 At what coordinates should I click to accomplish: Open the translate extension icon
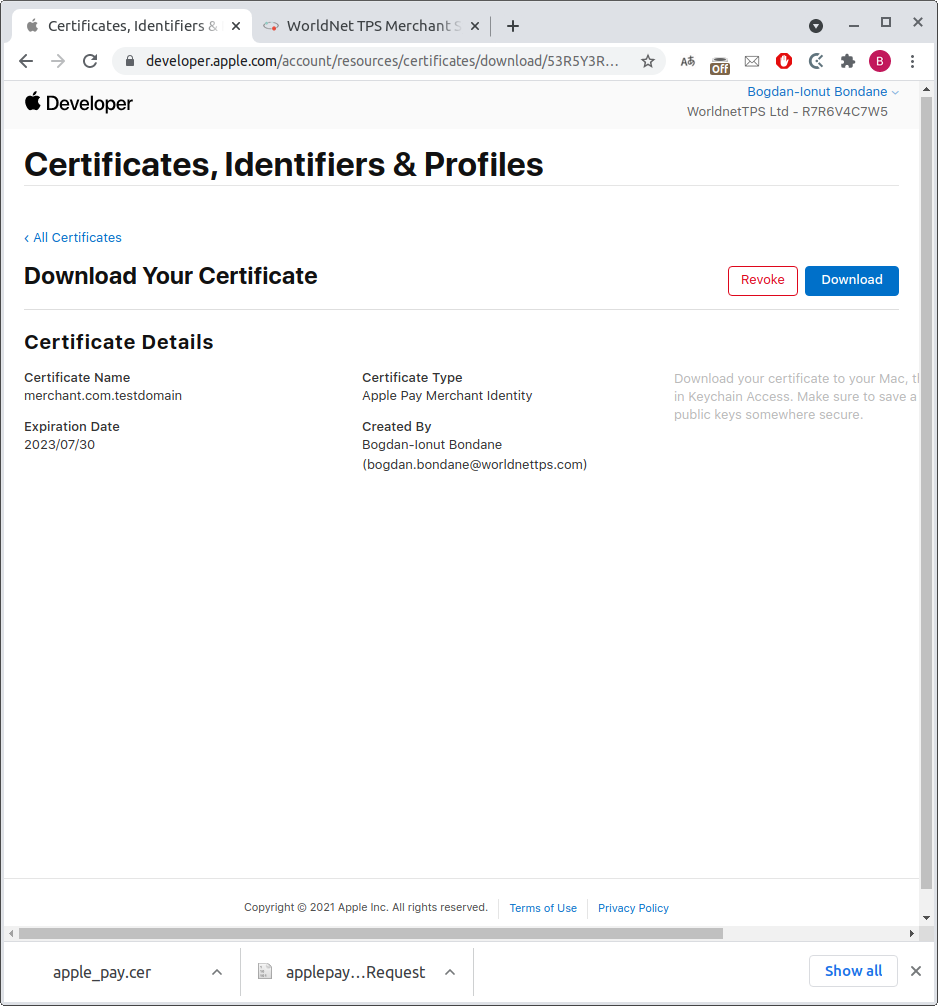click(x=688, y=61)
